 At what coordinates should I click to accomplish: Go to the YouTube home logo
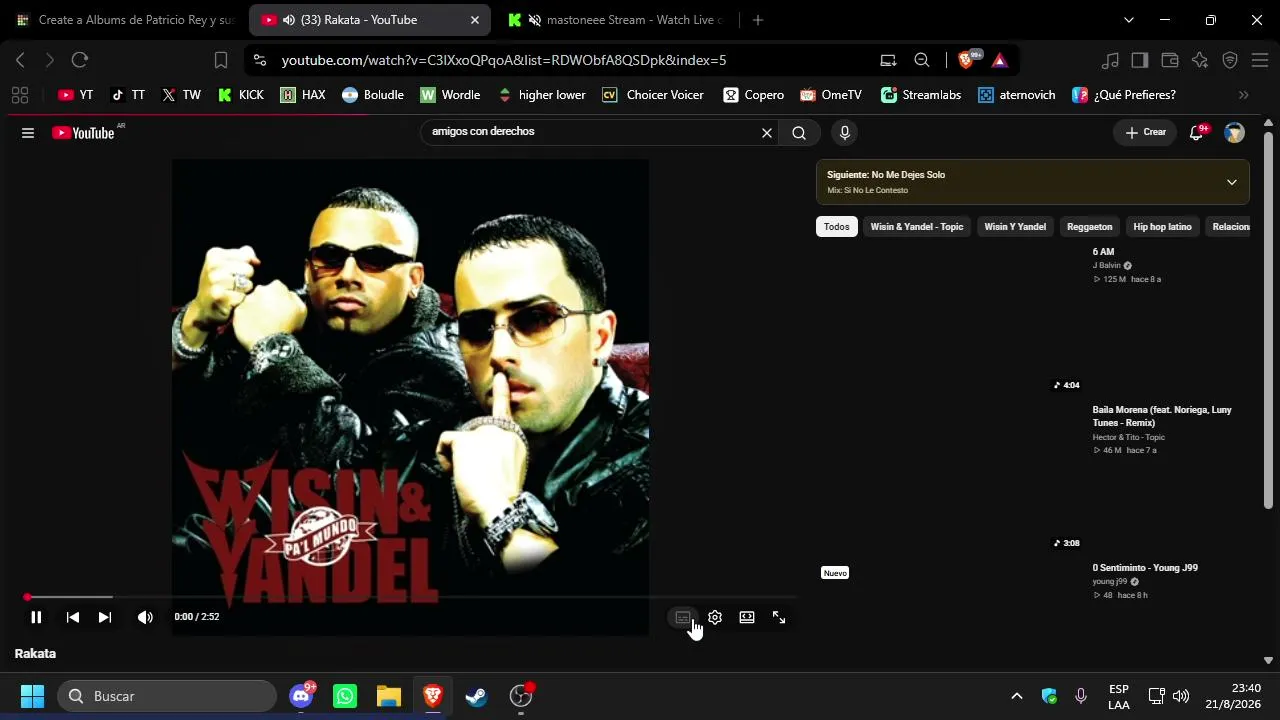tap(84, 132)
